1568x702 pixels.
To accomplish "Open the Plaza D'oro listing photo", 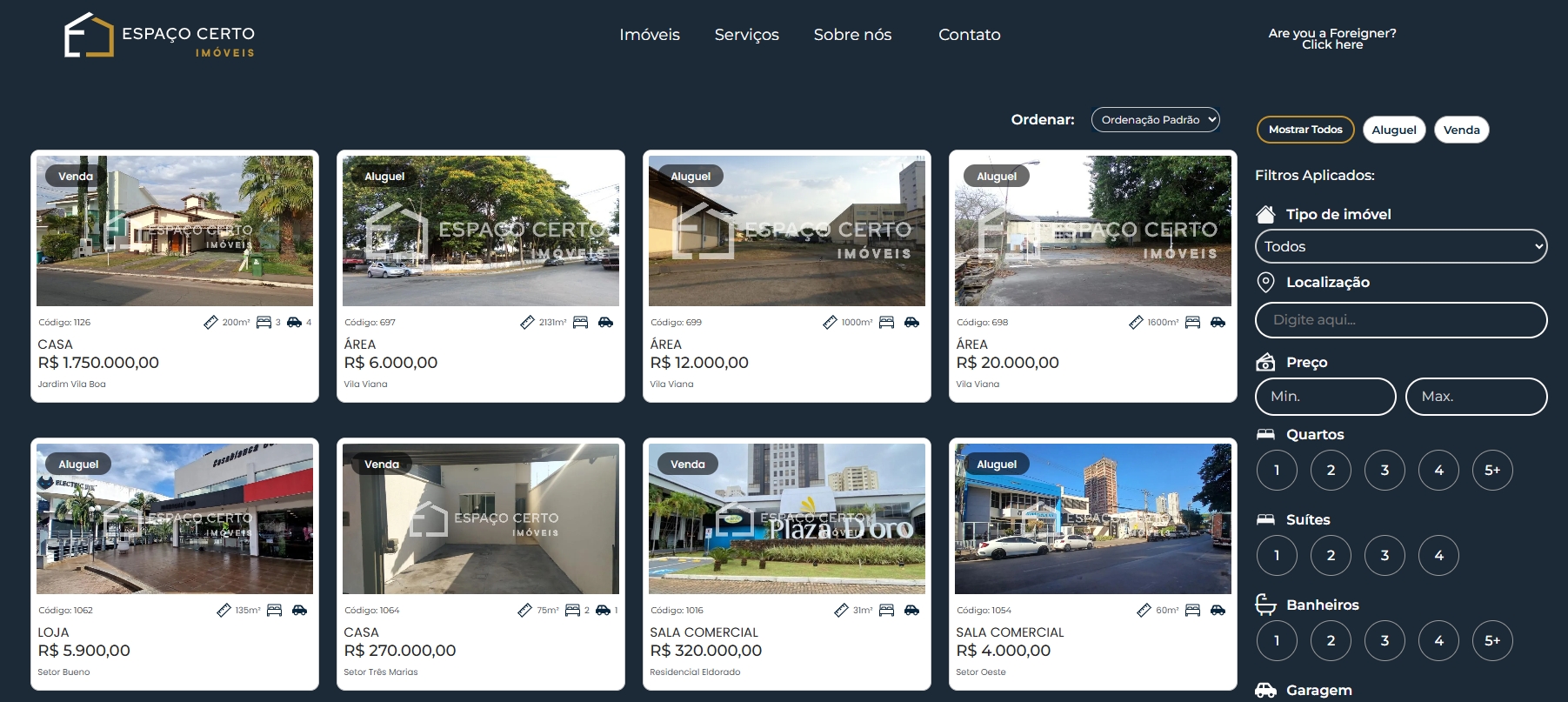I will coord(787,519).
